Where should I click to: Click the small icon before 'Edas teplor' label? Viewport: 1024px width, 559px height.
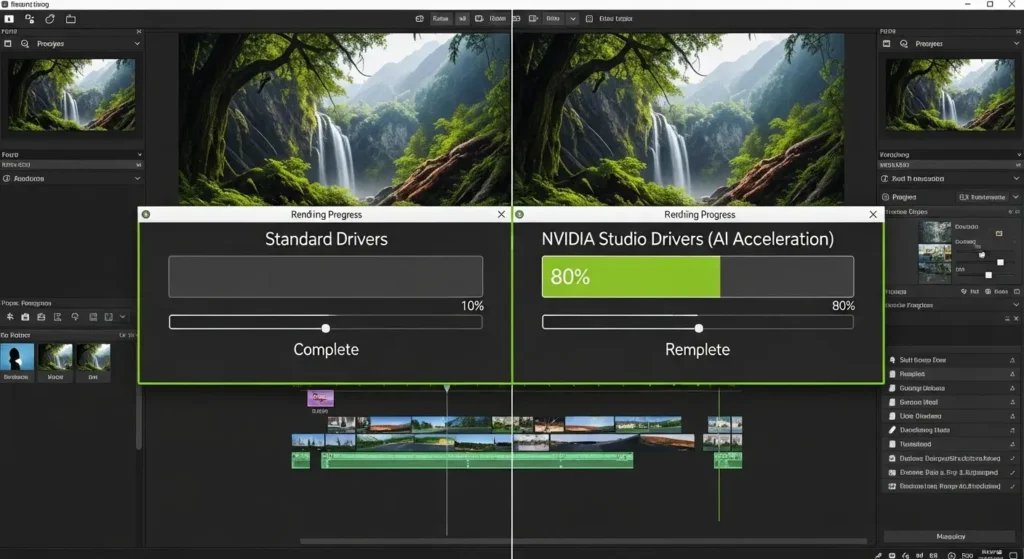tap(589, 19)
